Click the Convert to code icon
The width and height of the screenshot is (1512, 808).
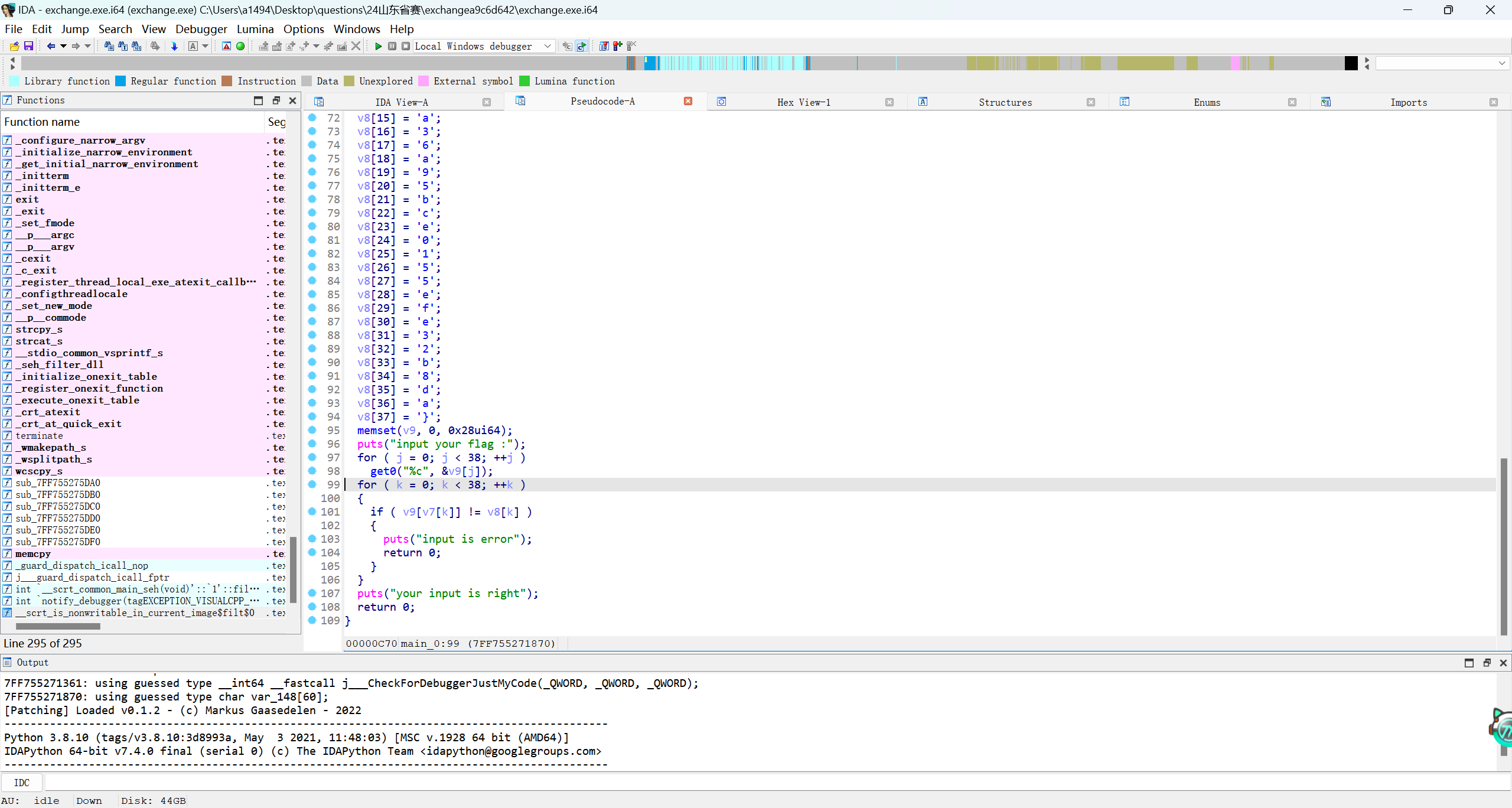pyautogui.click(x=263, y=46)
